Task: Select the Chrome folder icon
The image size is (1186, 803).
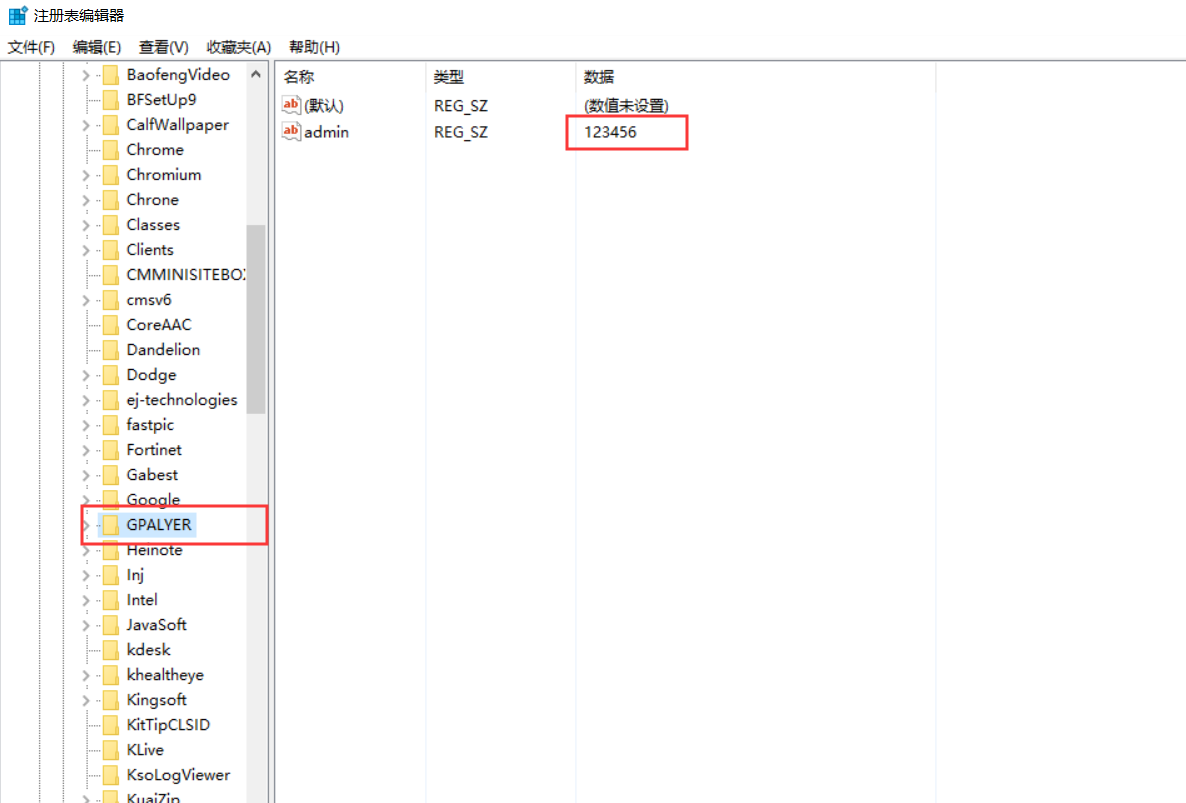Action: coord(110,150)
